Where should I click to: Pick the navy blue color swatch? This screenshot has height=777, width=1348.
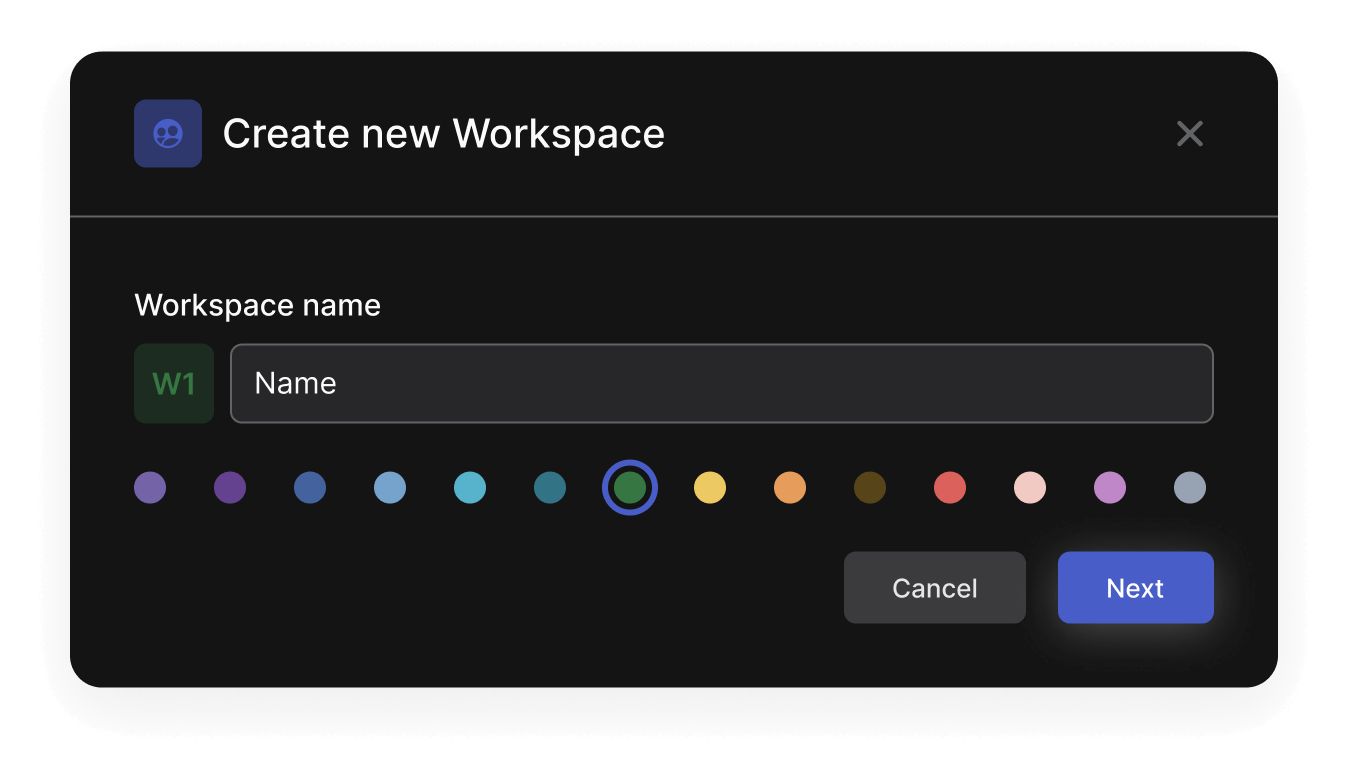(x=310, y=488)
